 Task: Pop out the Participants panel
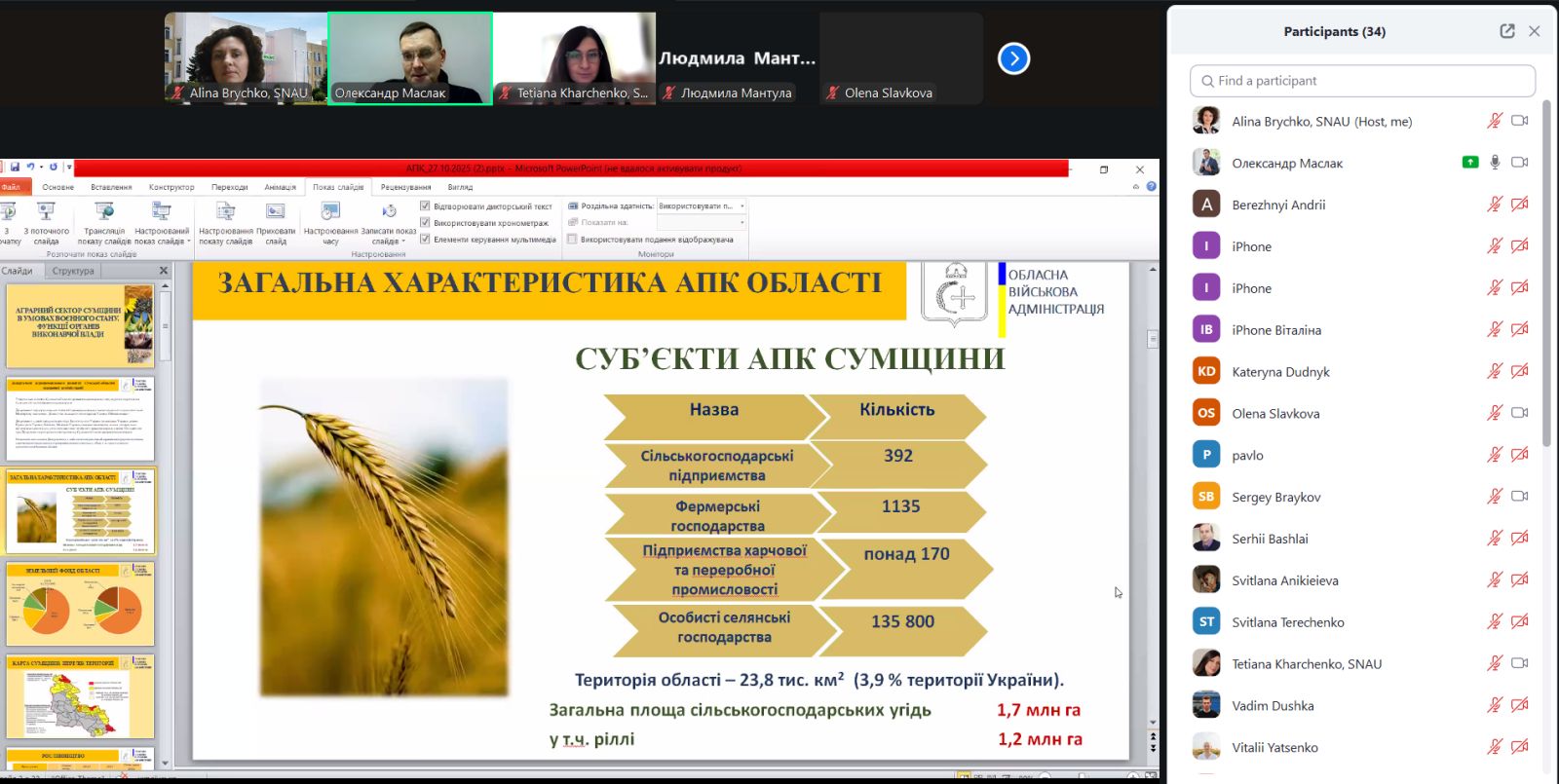[x=1506, y=31]
